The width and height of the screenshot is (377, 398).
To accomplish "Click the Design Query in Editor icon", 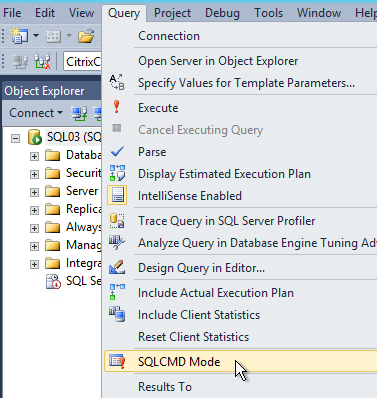I will point(117,267).
